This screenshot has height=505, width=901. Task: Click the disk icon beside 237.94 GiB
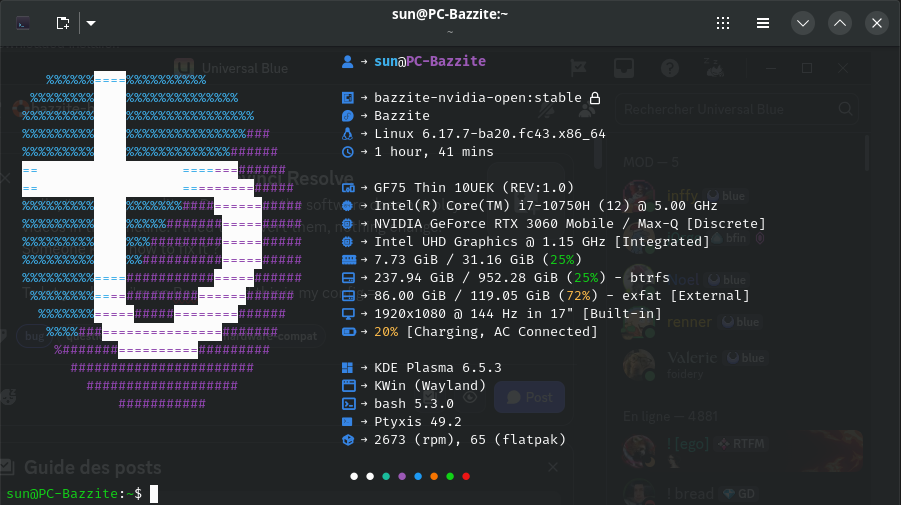348,277
